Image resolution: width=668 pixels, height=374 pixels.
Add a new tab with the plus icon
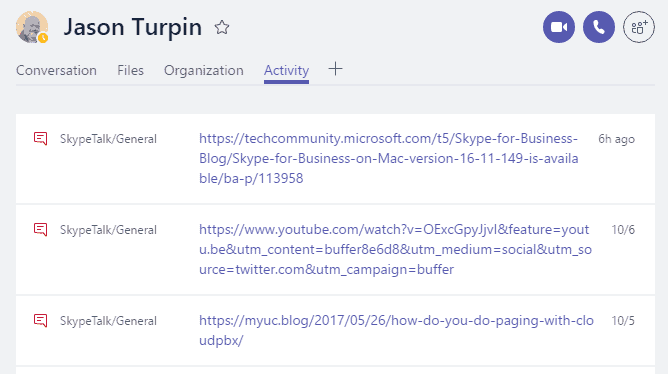tap(335, 69)
